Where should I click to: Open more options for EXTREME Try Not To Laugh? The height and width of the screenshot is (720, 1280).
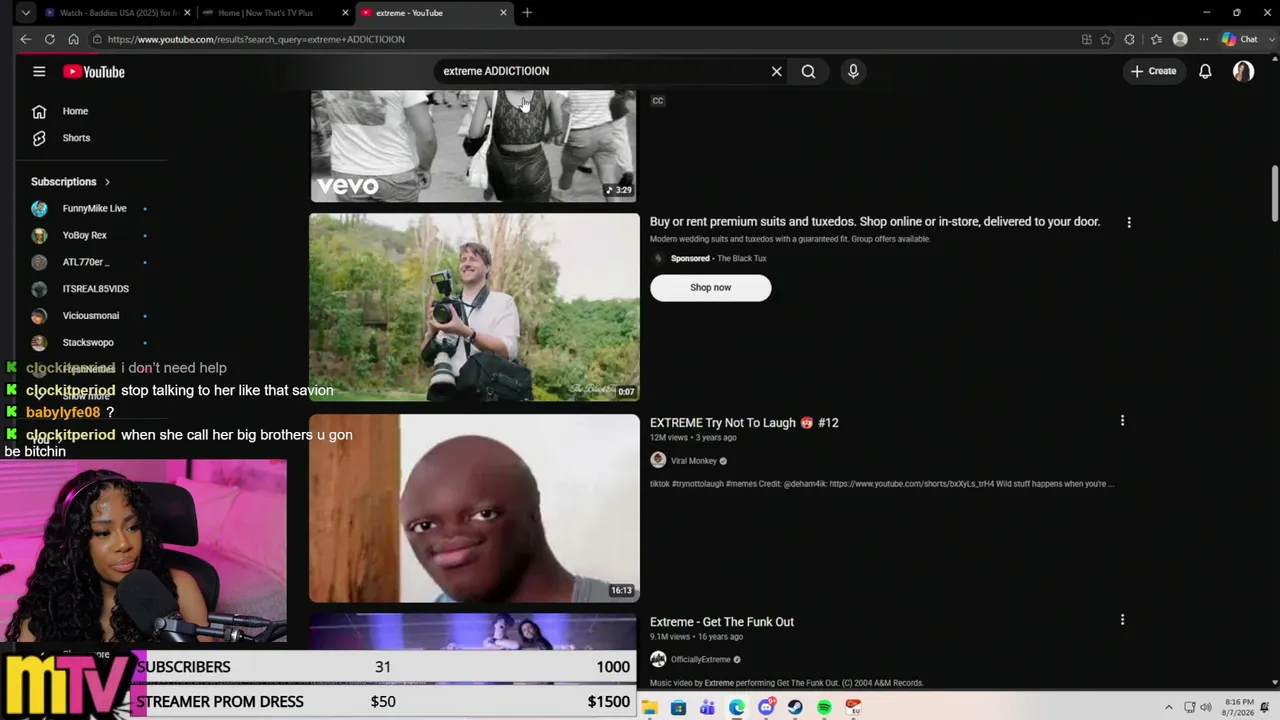click(1122, 421)
